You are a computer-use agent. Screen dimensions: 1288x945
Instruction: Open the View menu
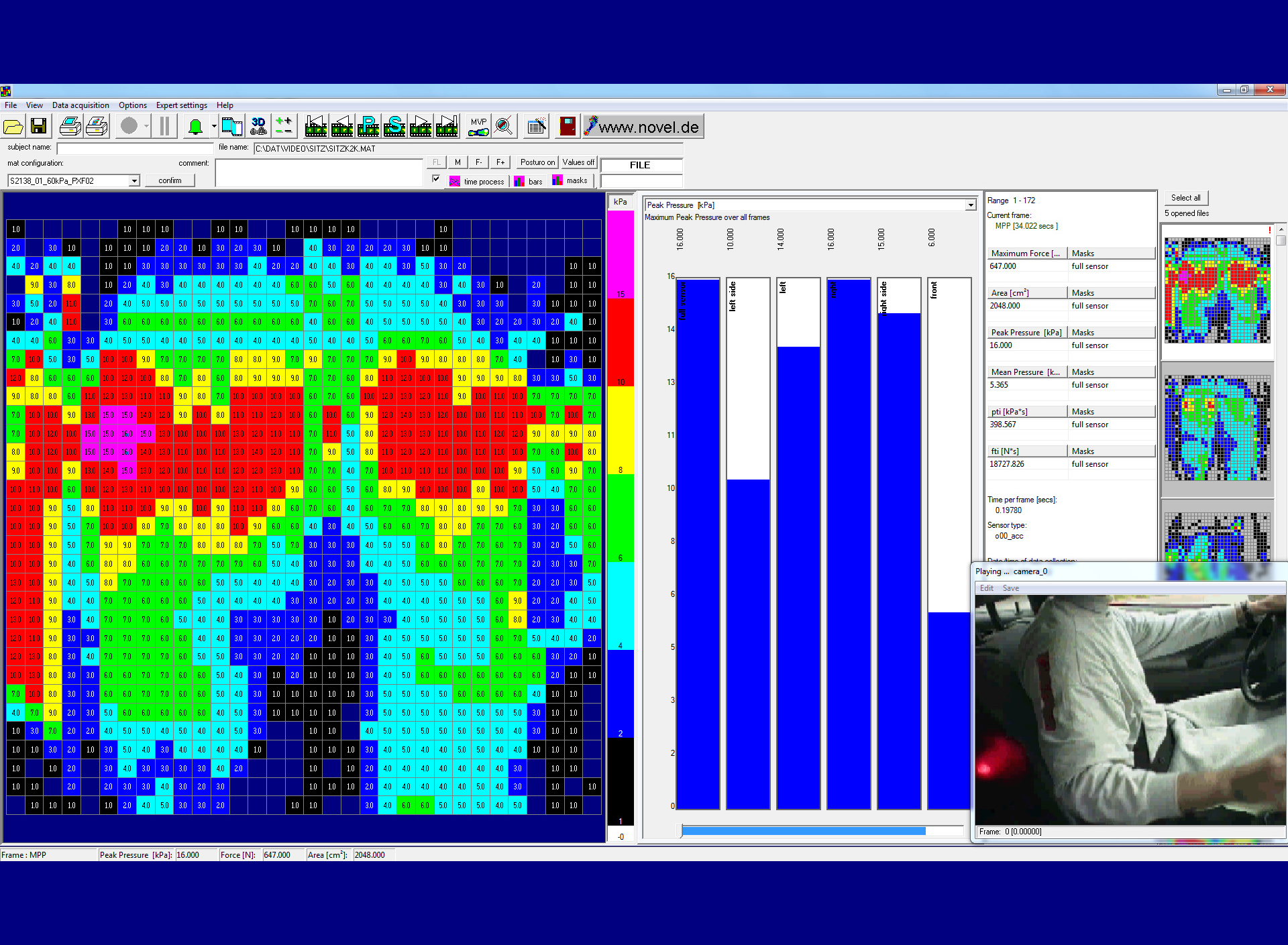click(34, 105)
